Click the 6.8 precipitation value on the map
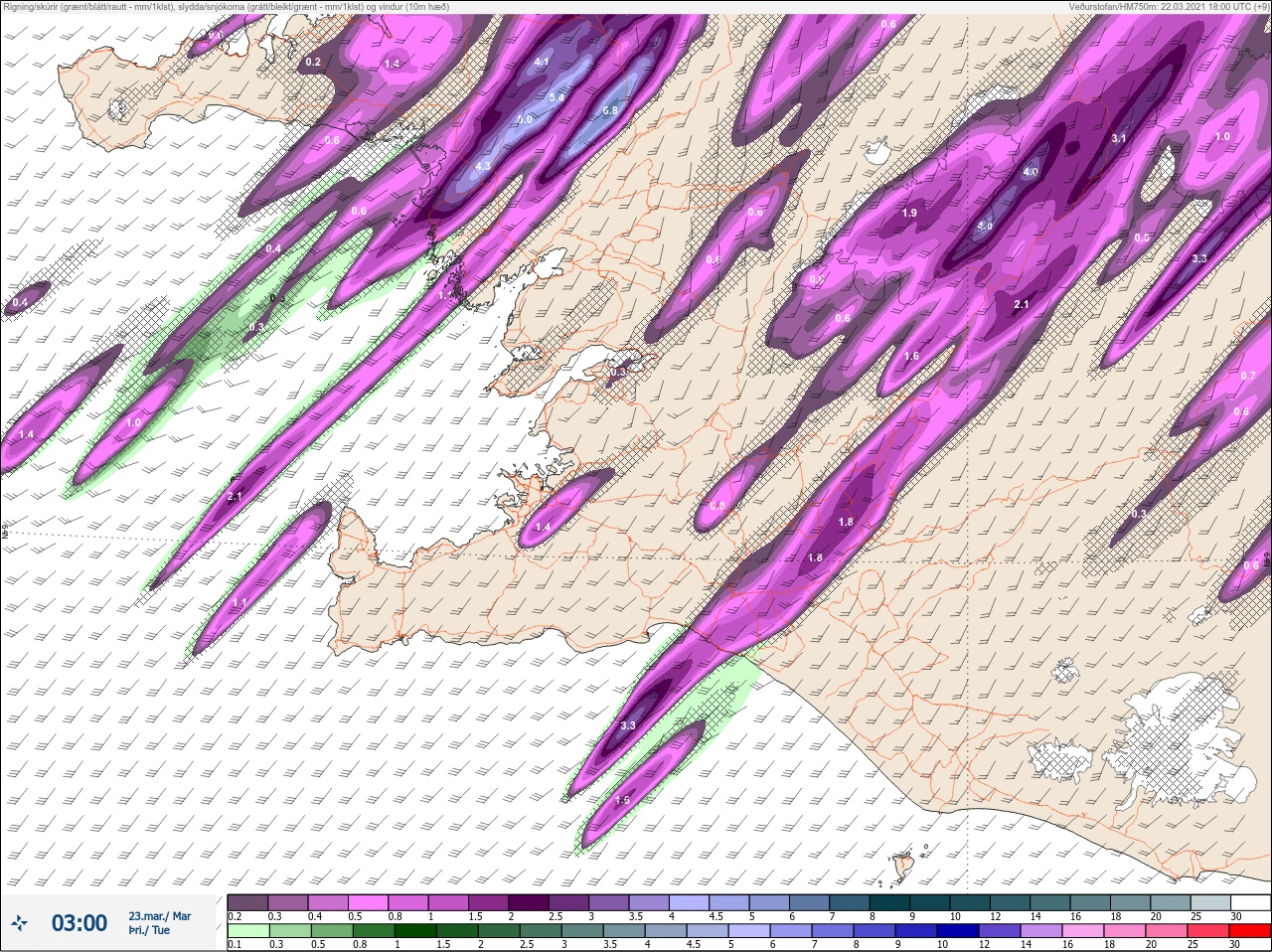 click(610, 110)
